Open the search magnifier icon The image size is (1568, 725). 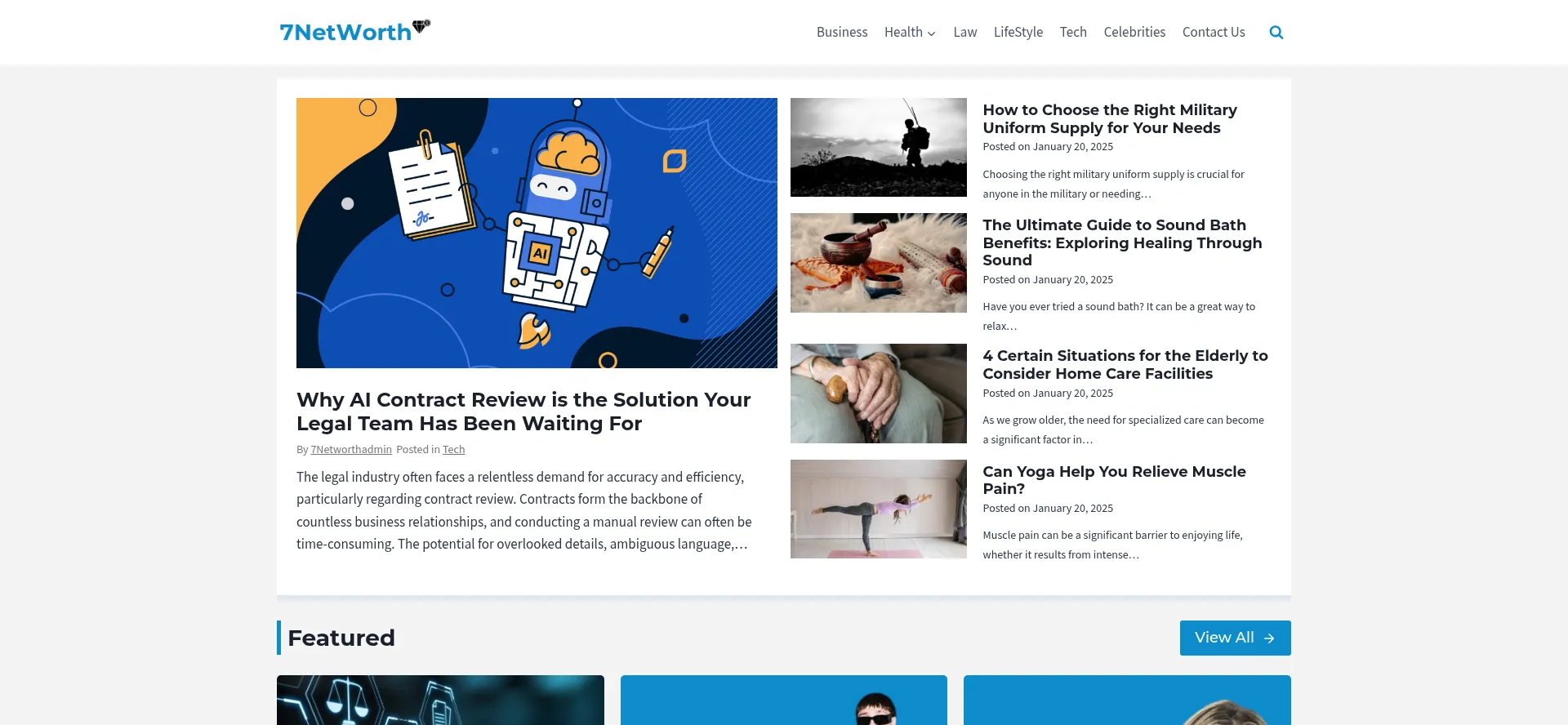coord(1276,33)
